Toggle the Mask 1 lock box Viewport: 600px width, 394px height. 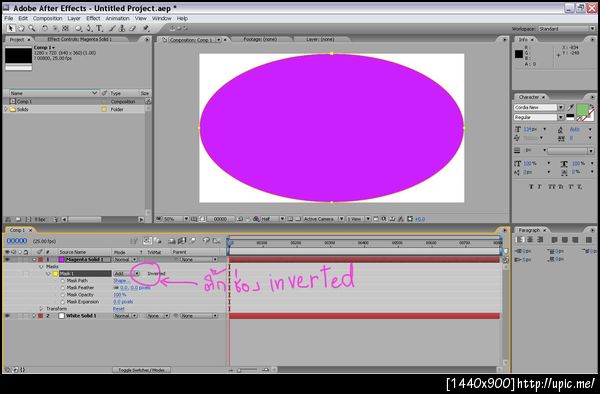(26, 274)
